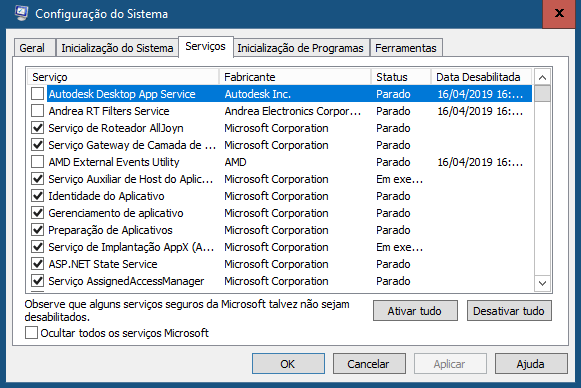Click the Data Desabilitada column header

tap(482, 77)
